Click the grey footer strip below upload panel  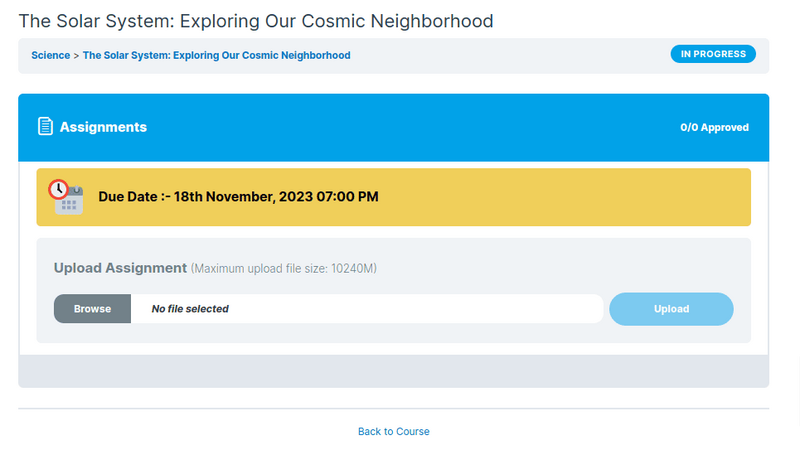point(393,370)
